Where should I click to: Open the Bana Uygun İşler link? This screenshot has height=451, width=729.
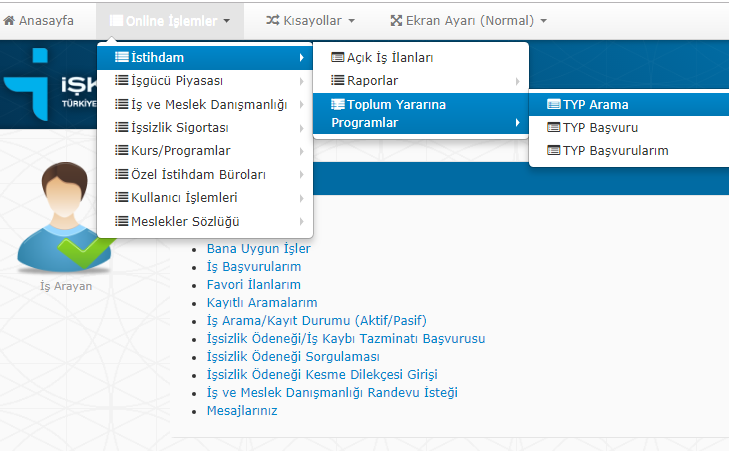pos(258,248)
